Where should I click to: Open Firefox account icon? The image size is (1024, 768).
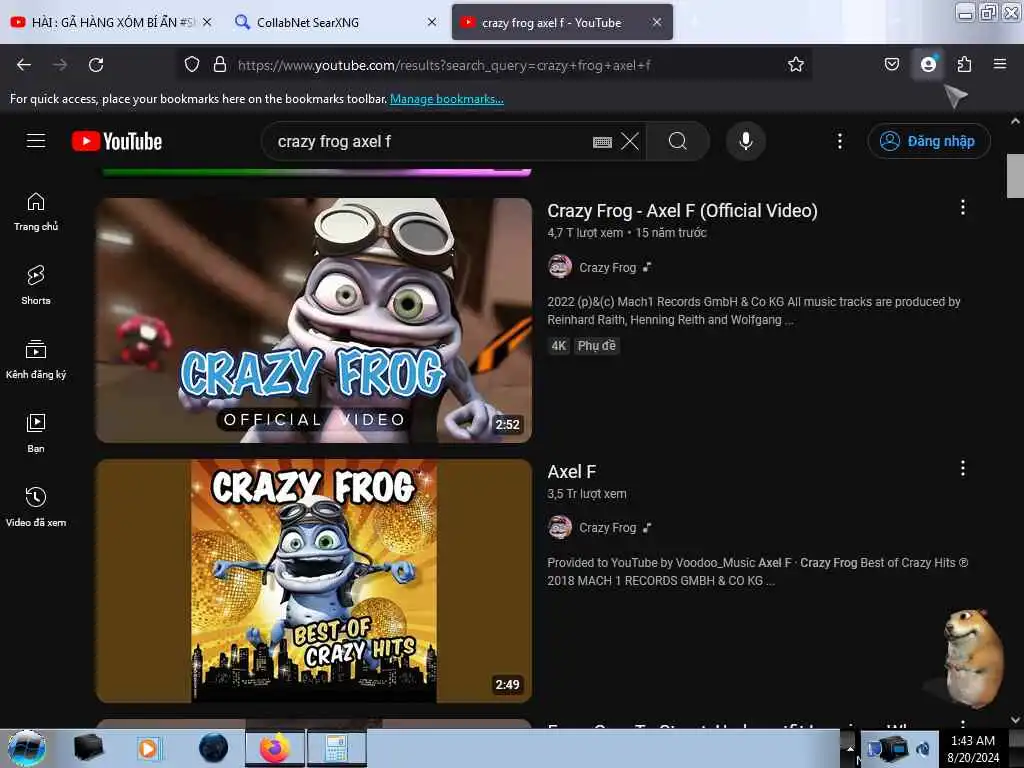click(927, 65)
